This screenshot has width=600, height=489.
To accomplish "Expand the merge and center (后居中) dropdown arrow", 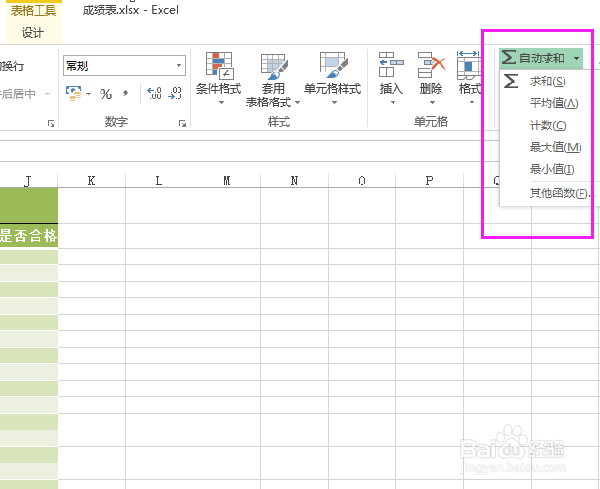I will point(47,94).
